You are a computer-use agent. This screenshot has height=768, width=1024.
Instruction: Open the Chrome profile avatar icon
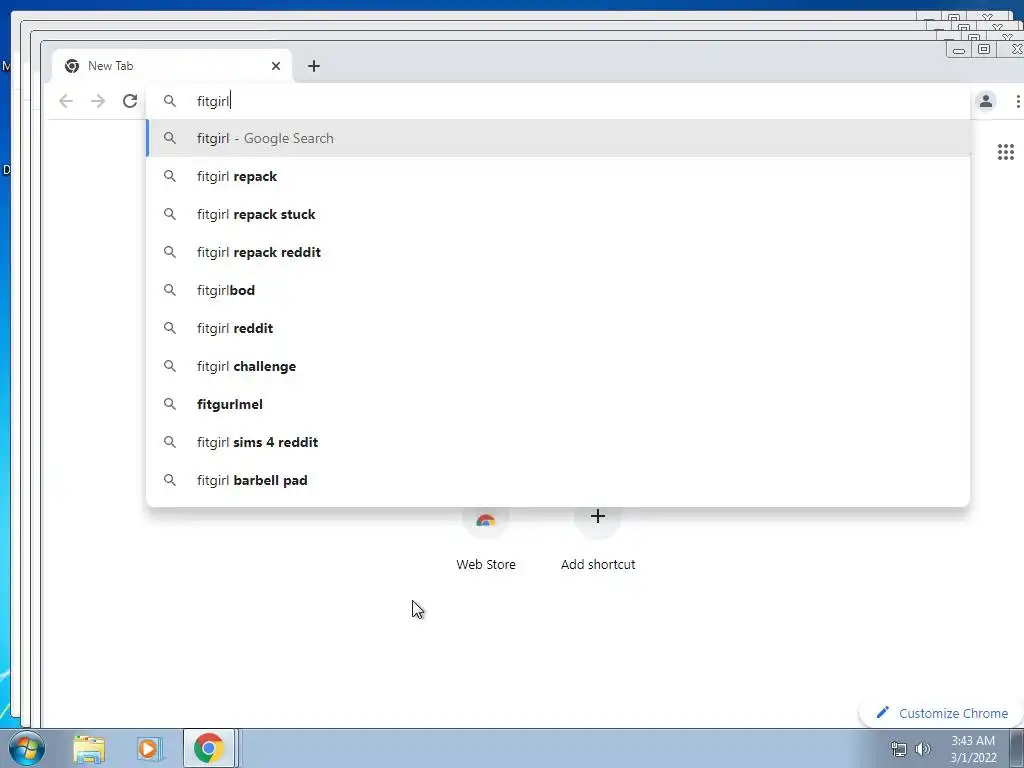click(x=985, y=101)
